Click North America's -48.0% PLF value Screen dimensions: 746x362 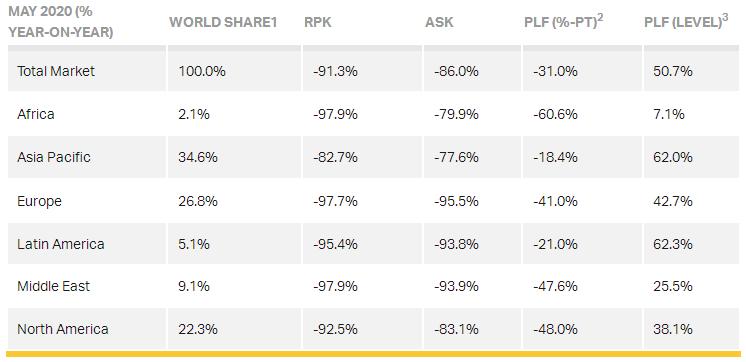pos(555,329)
